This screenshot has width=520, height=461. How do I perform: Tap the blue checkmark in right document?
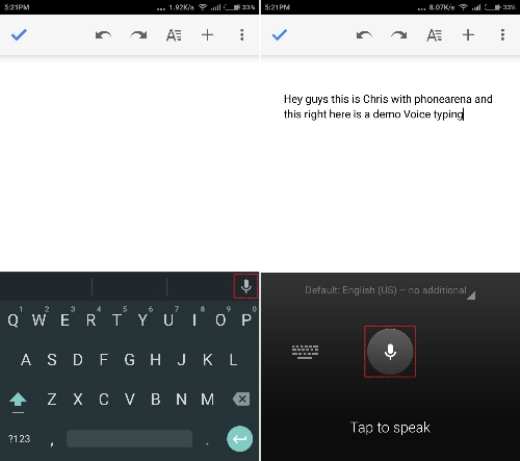[x=279, y=35]
